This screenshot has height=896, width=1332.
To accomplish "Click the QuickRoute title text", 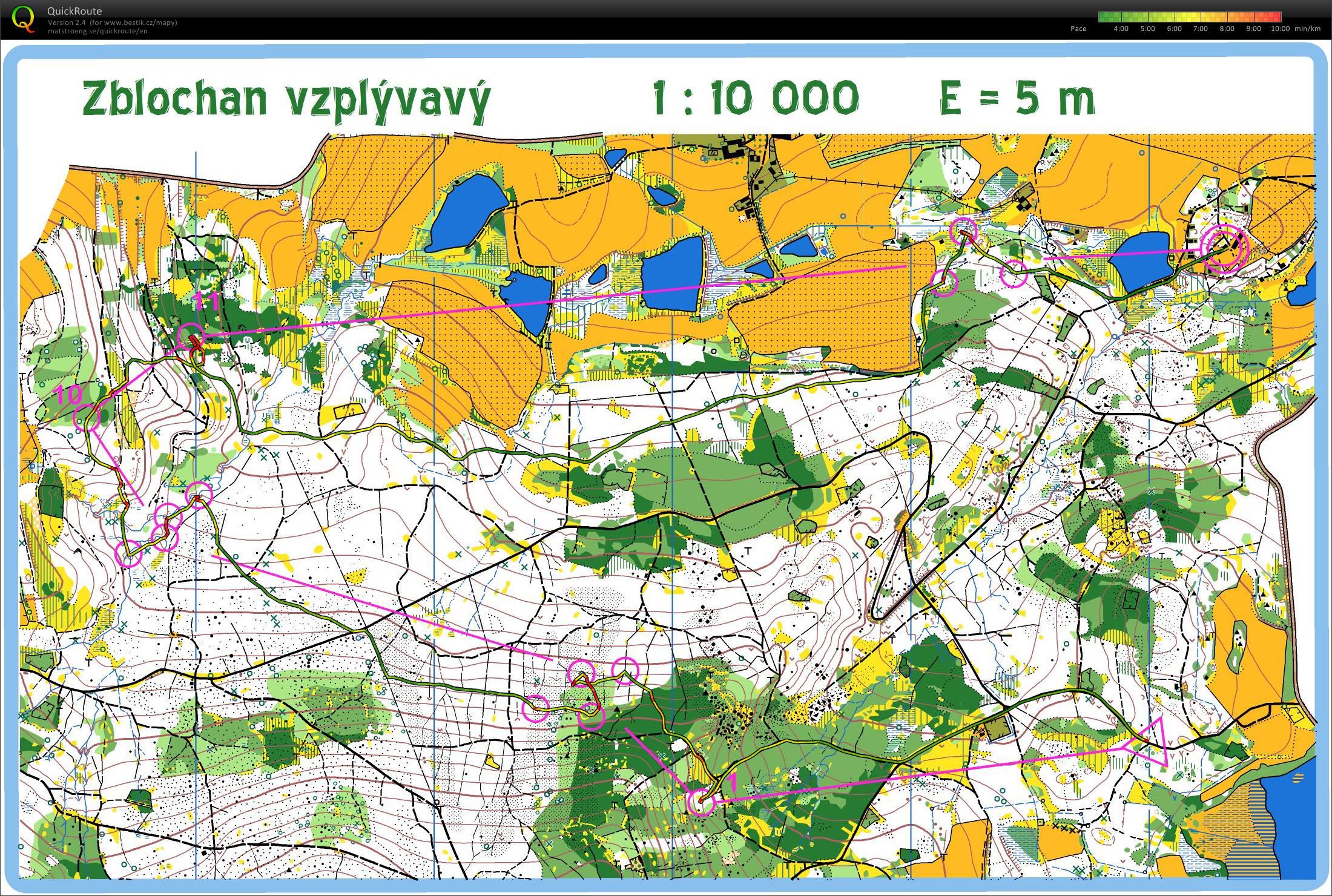I will [74, 11].
